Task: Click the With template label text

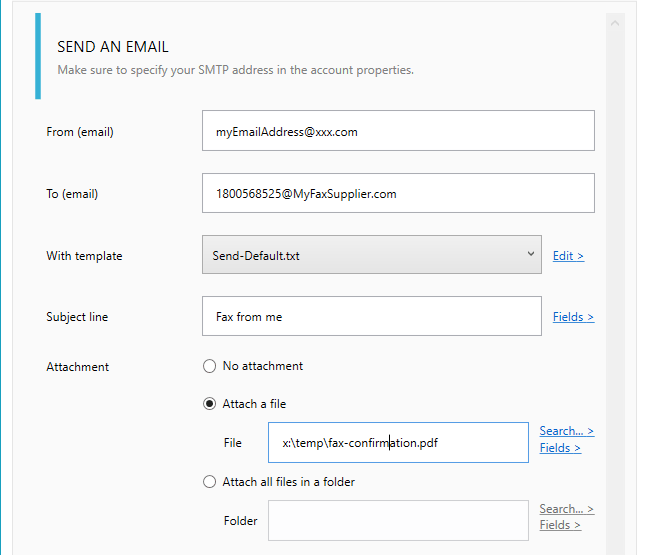Action: pos(84,256)
